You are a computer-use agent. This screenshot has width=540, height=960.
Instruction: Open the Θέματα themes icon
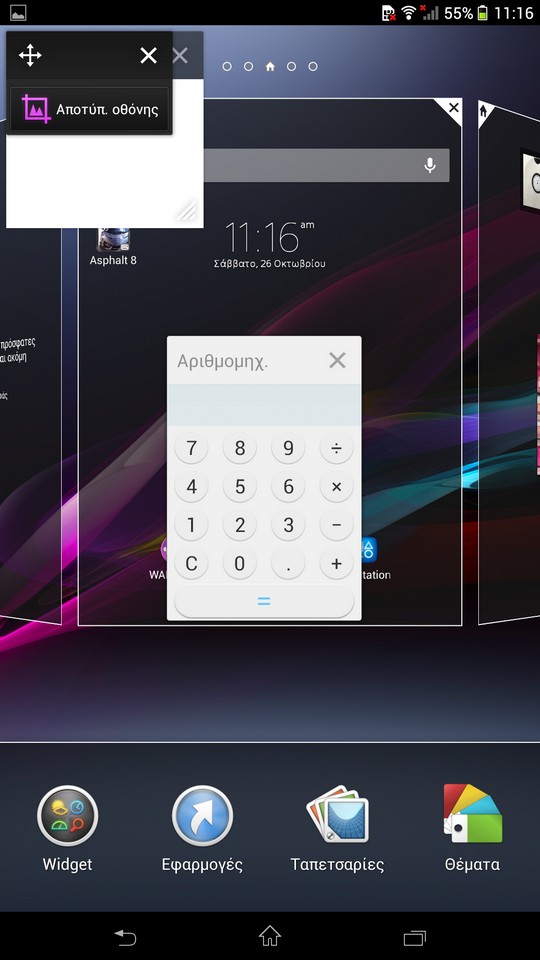click(472, 813)
